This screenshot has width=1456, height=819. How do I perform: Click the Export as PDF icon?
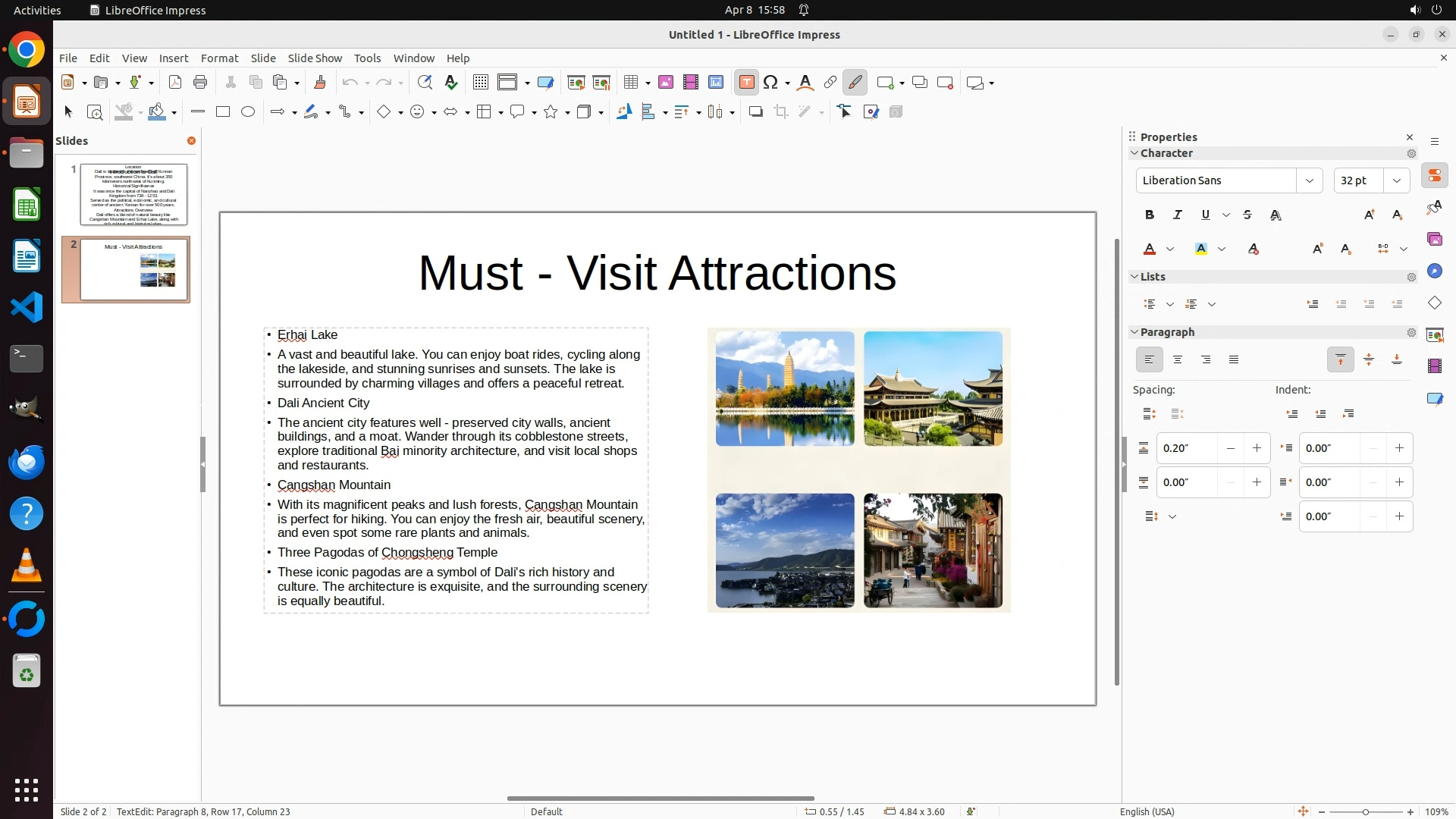[175, 83]
